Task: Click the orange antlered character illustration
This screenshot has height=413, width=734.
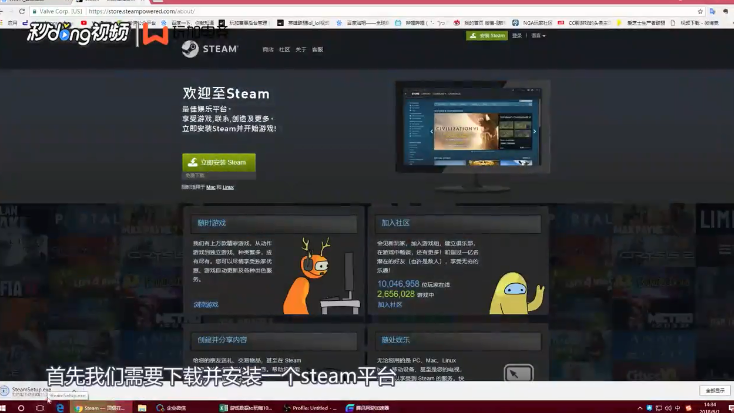Action: pos(309,276)
